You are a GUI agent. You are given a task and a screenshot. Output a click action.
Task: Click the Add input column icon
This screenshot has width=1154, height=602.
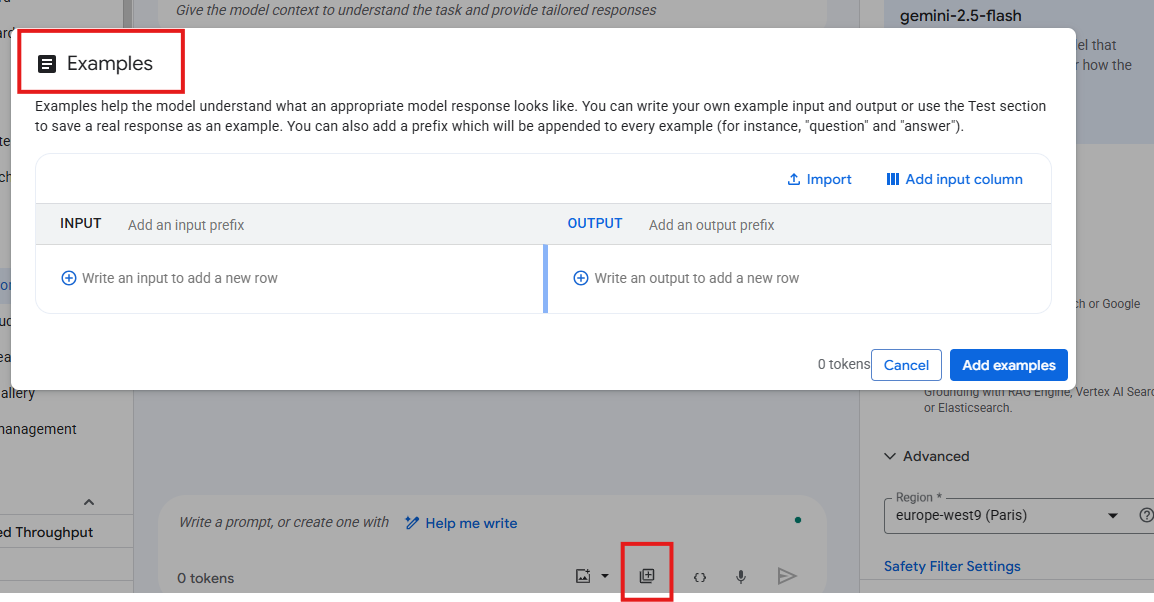click(x=892, y=179)
